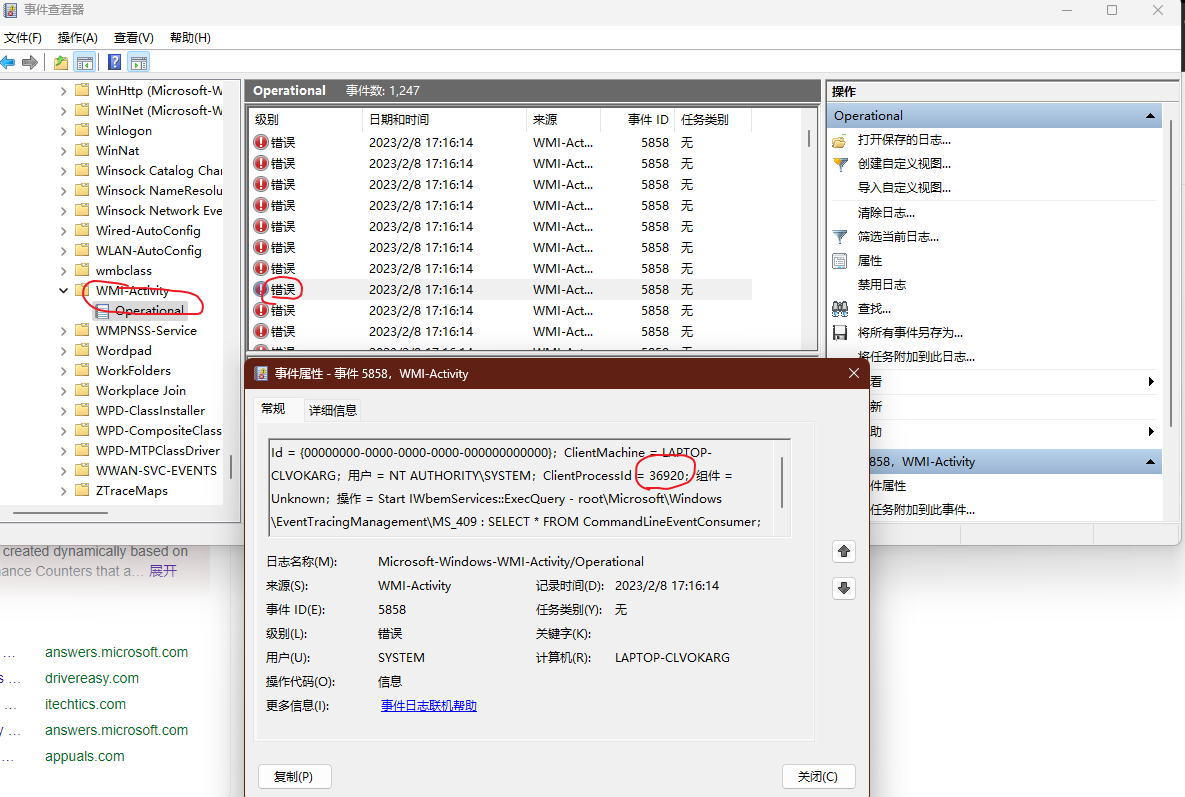Expand the WinHttp tree node
1185x797 pixels.
(64, 91)
